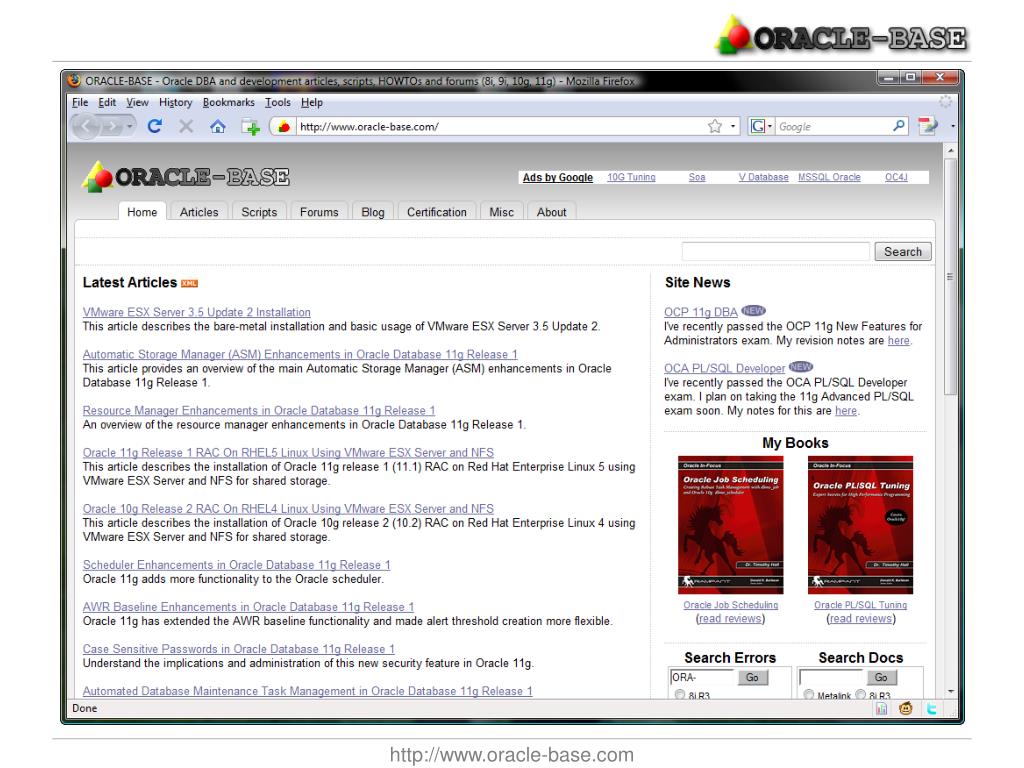Image resolution: width=1024 pixels, height=768 pixels.
Task: Switch to the Articles tab
Action: point(199,212)
